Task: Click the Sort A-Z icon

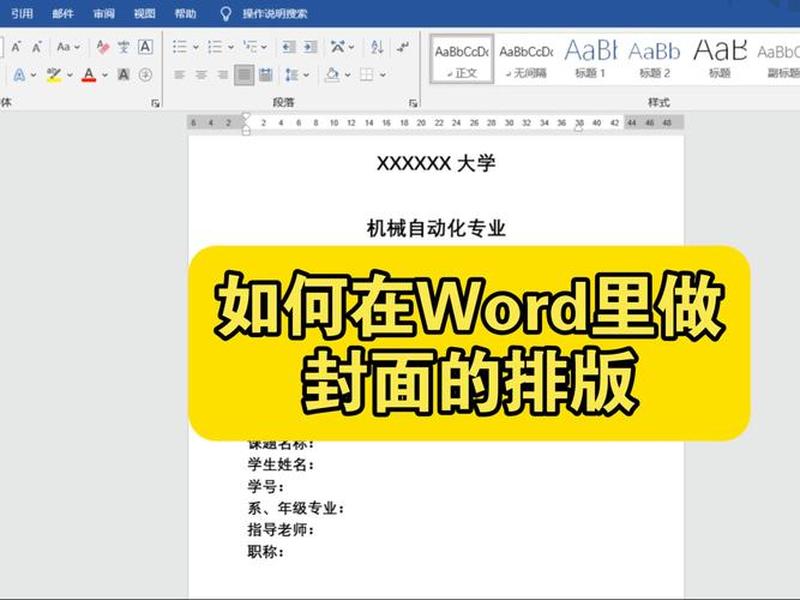Action: coord(377,47)
